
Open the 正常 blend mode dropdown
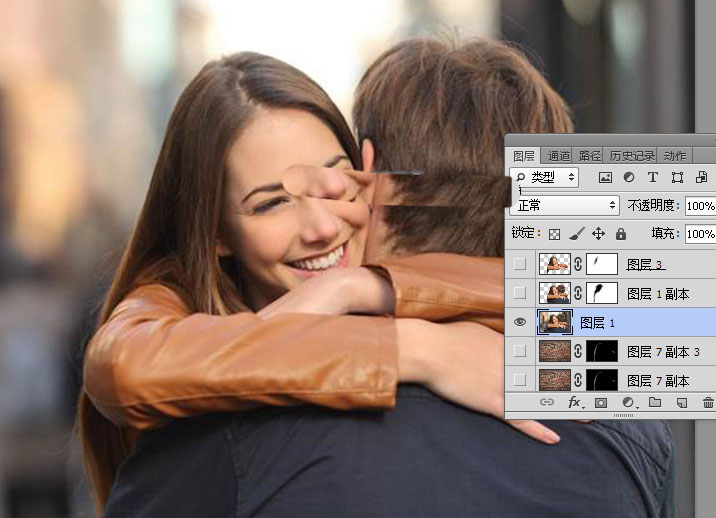click(x=565, y=206)
